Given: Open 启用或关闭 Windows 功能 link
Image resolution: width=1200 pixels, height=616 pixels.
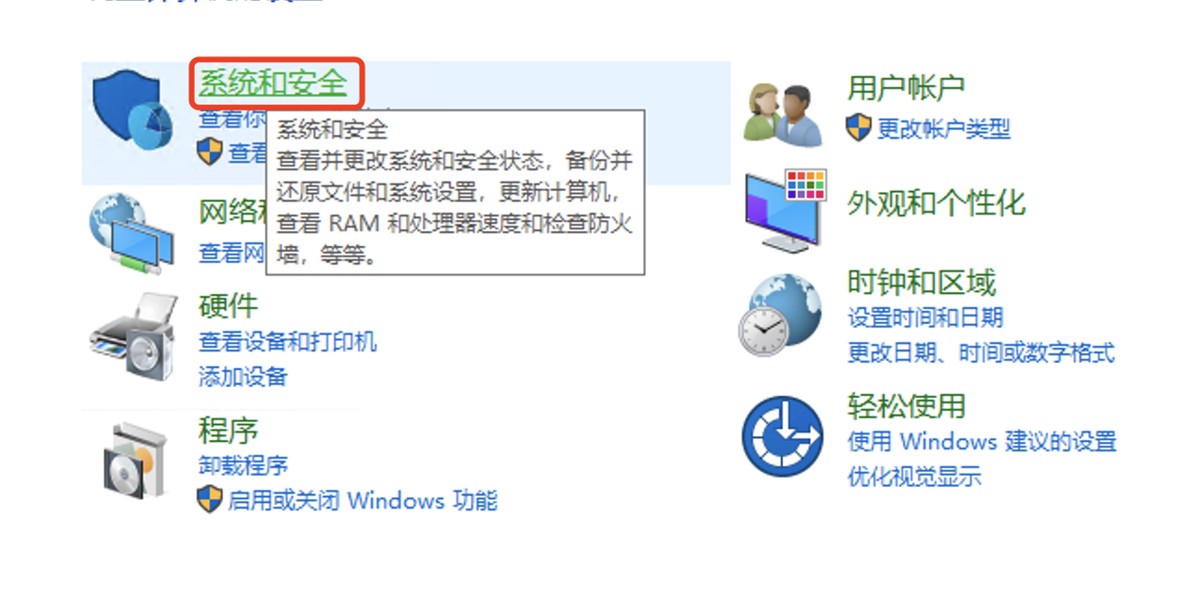Looking at the screenshot, I should [x=362, y=500].
